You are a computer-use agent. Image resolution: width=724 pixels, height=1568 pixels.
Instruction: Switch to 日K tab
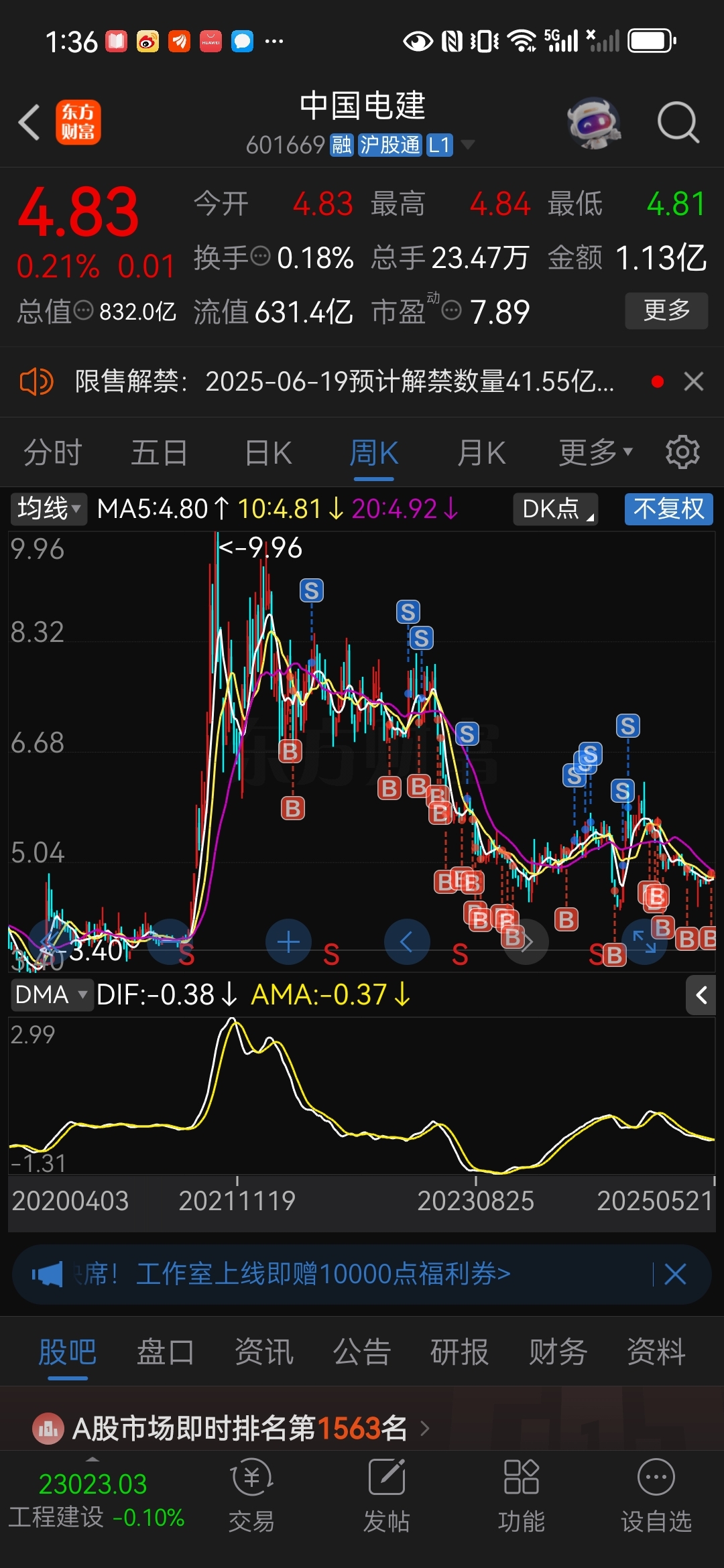click(x=268, y=452)
